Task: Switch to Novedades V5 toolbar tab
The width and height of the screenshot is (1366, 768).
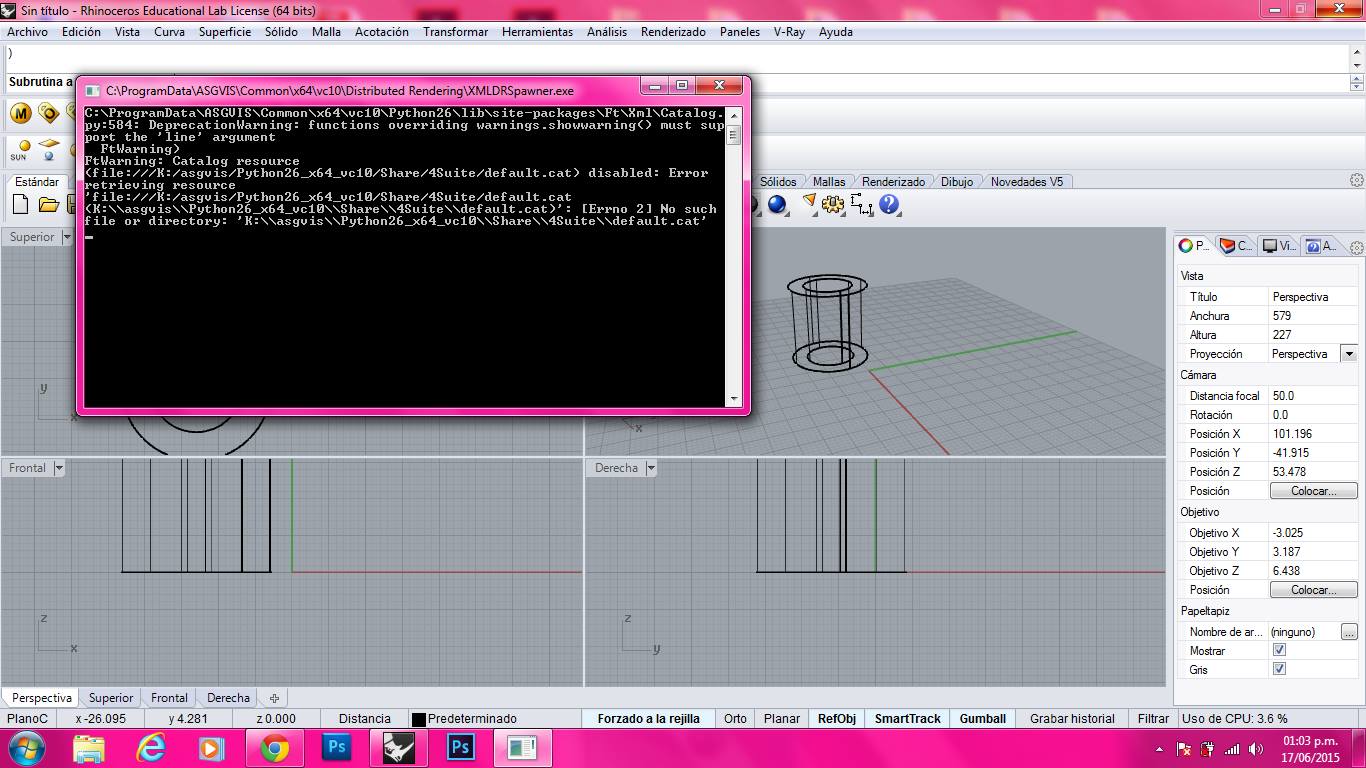Action: pyautogui.click(x=1027, y=181)
